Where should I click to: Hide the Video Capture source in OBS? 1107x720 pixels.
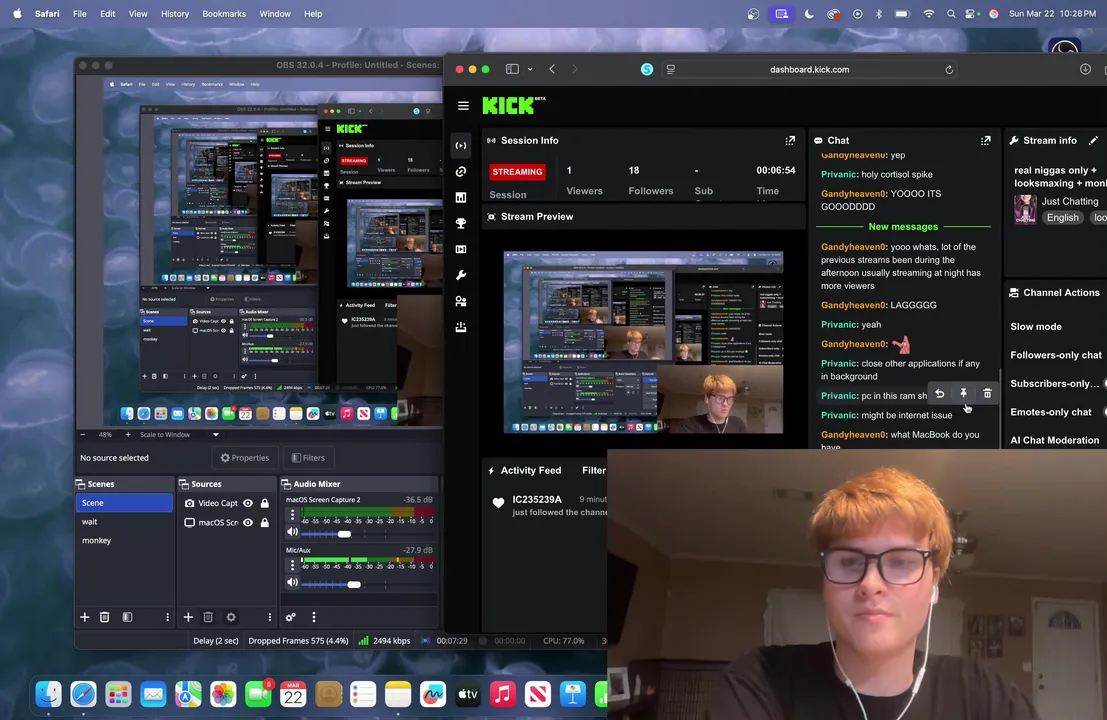click(x=248, y=503)
